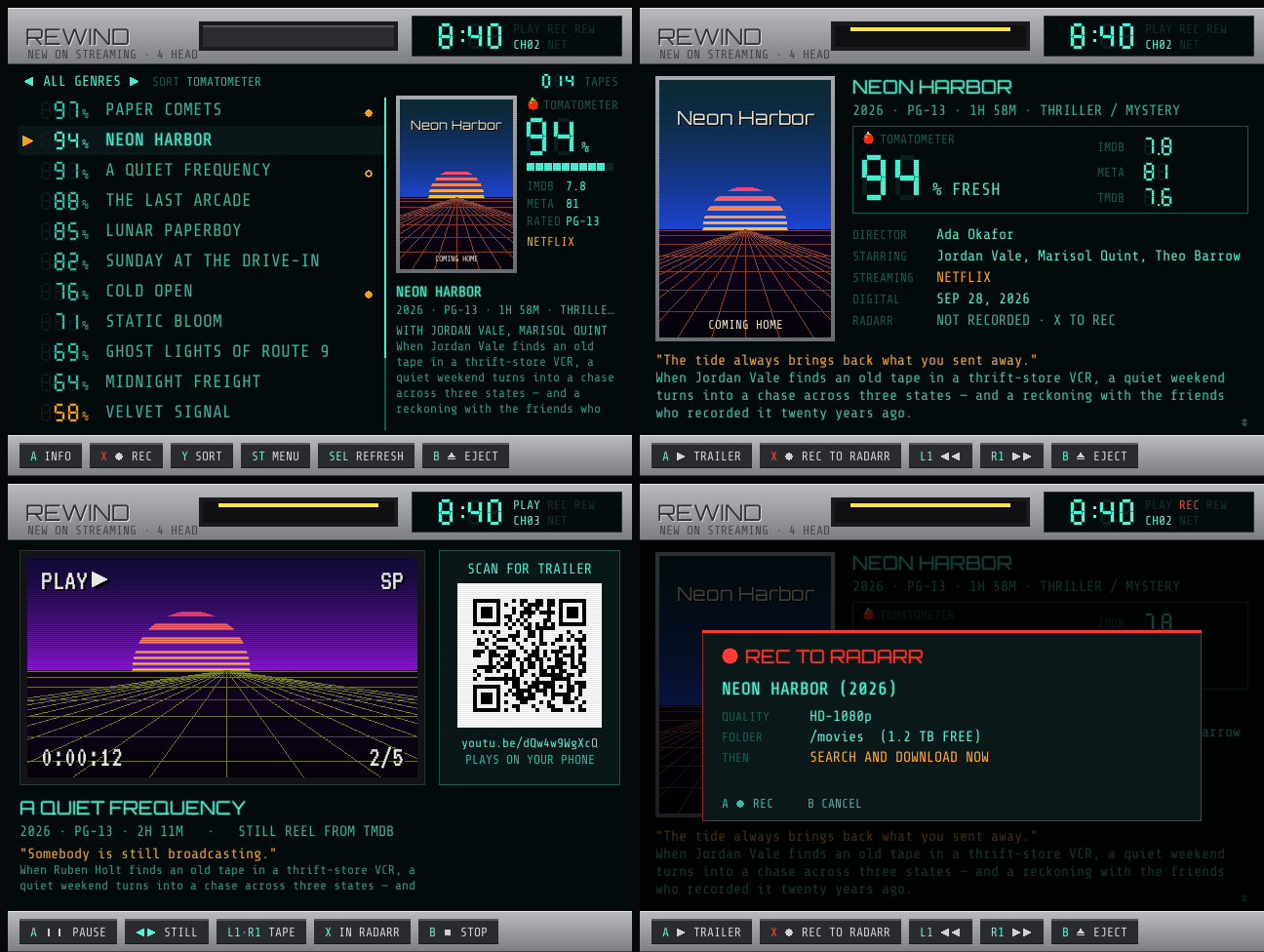The height and width of the screenshot is (952, 1264).
Task: Choose THE LAST ARCADE row
Action: pyautogui.click(x=201, y=200)
